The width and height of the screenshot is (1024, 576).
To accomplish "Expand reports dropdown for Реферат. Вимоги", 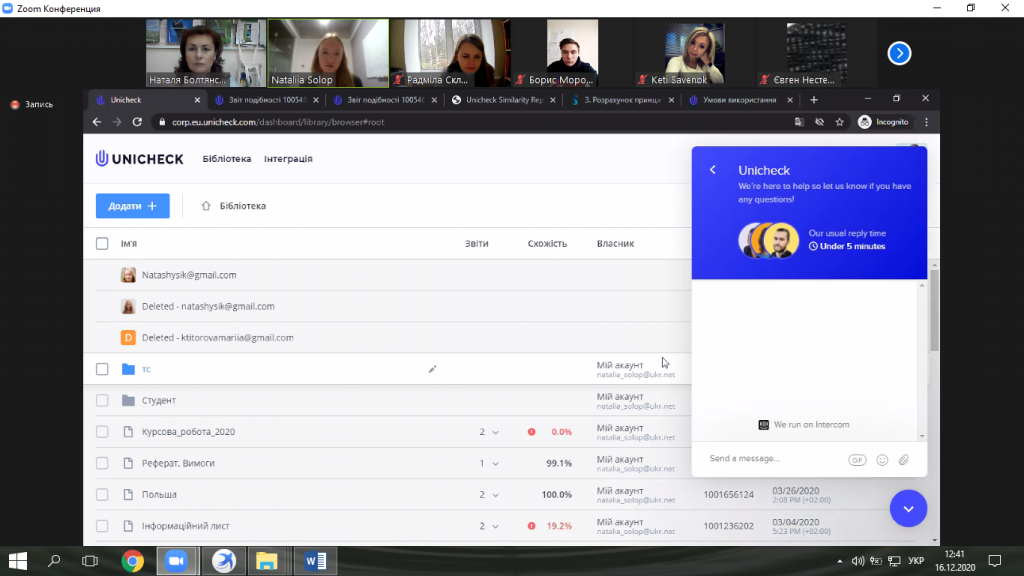I will (x=489, y=464).
